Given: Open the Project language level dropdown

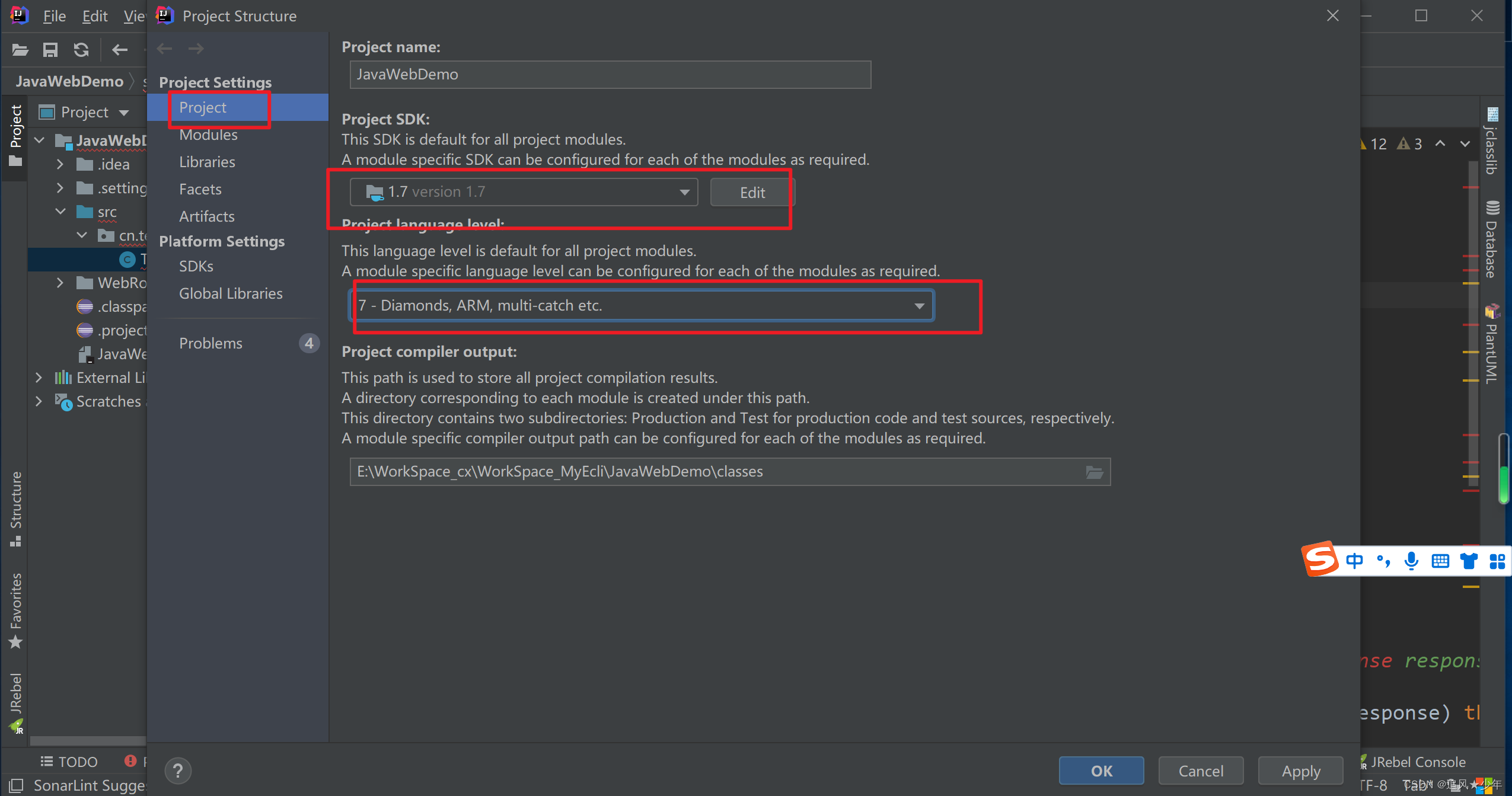Looking at the screenshot, I should [x=642, y=305].
